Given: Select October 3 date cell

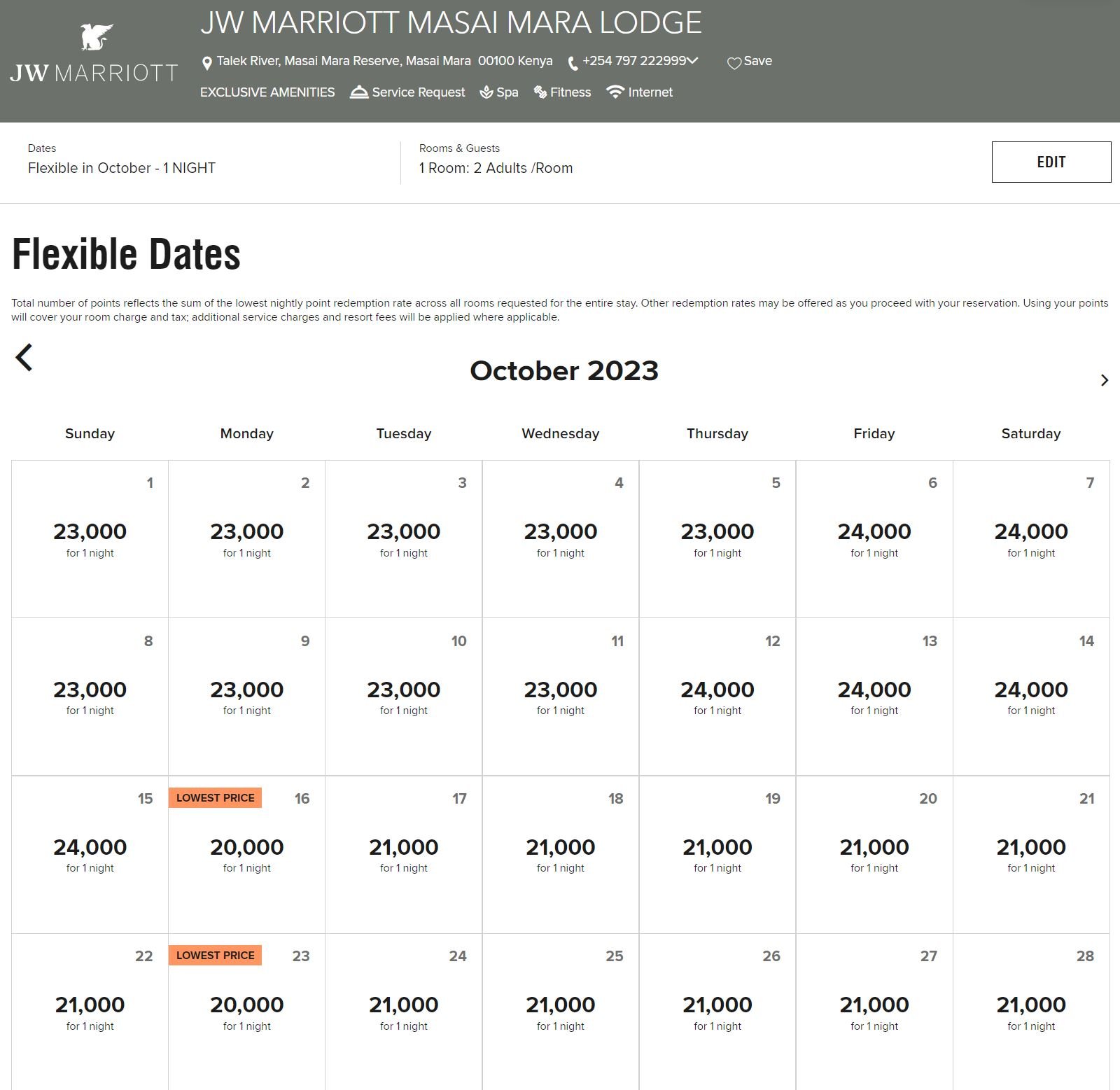Looking at the screenshot, I should click(x=403, y=539).
